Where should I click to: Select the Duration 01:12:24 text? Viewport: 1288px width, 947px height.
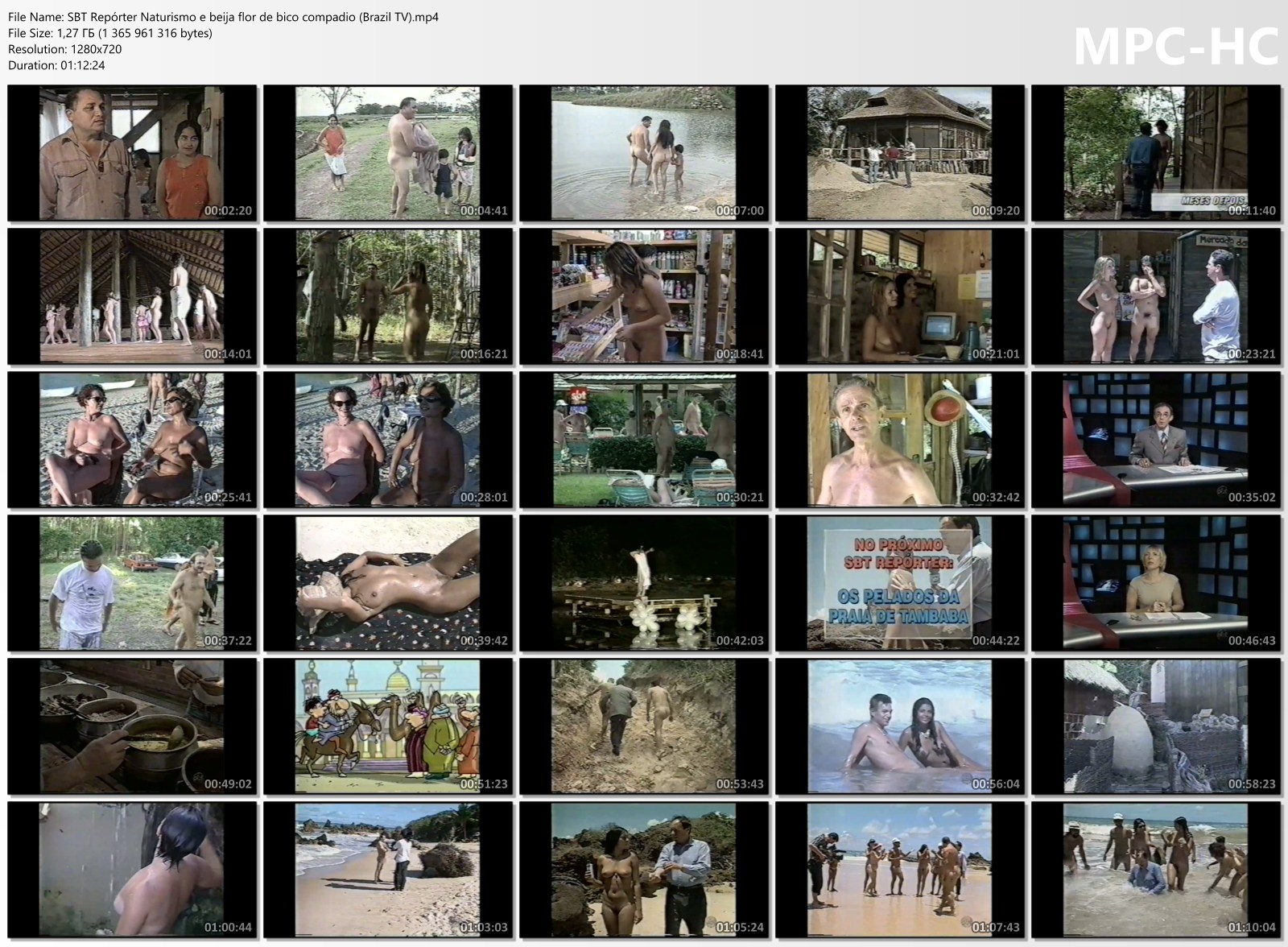coord(56,65)
